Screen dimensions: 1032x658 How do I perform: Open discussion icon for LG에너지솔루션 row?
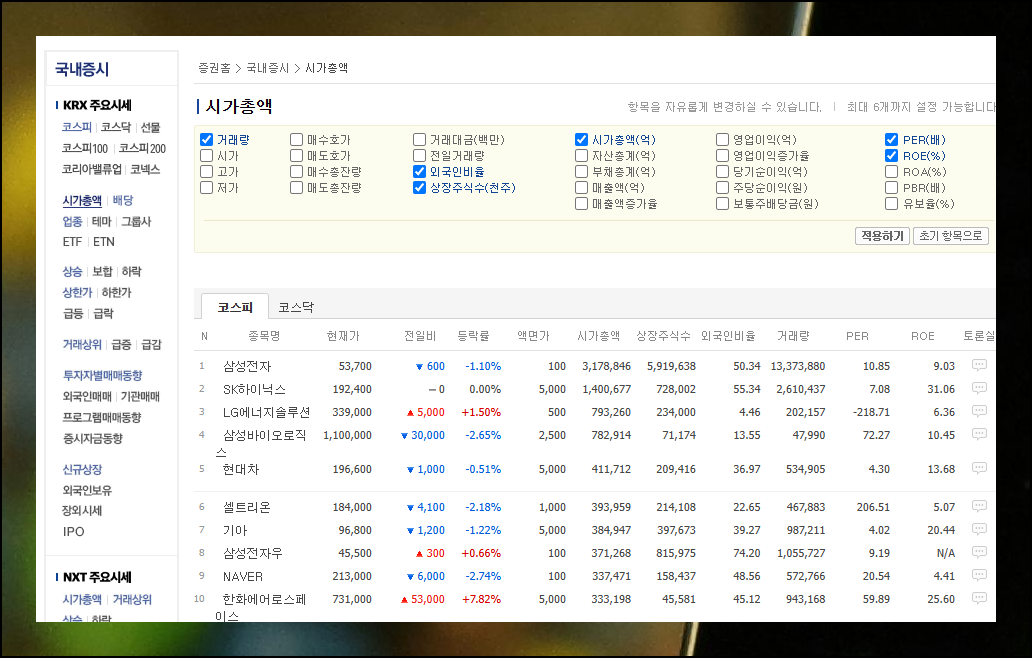tap(979, 411)
